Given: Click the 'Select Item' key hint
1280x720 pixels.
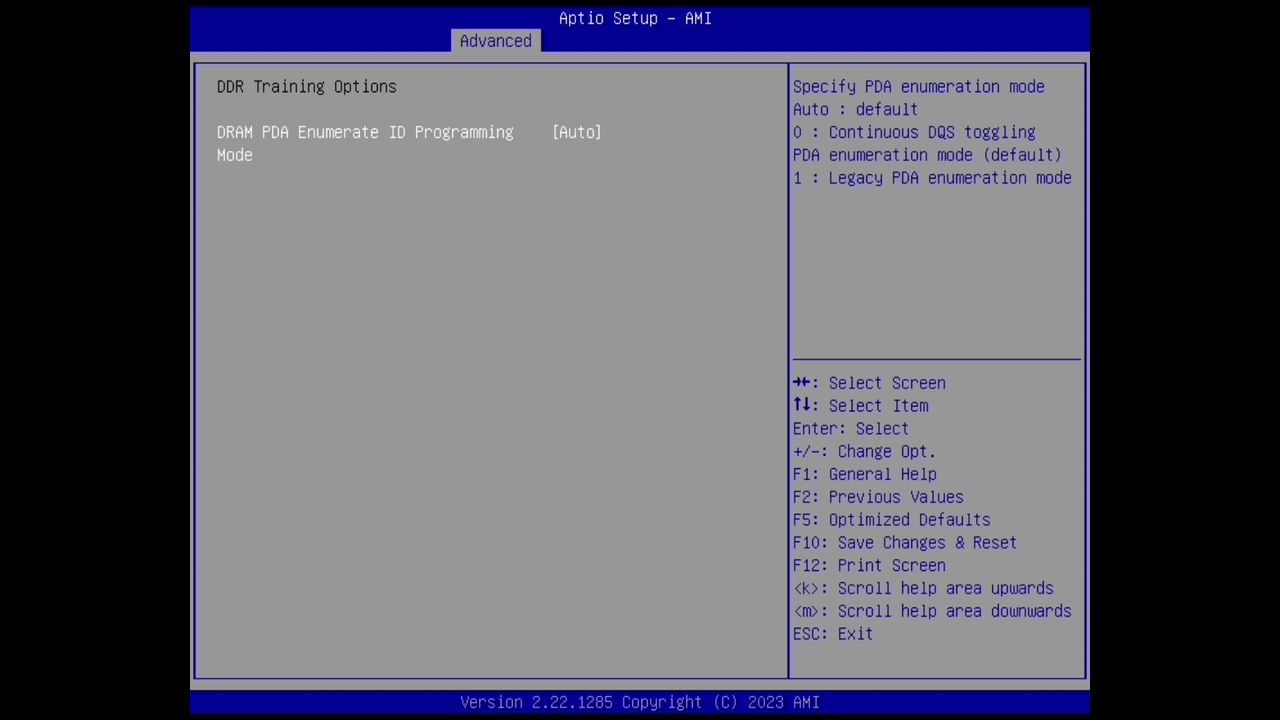Looking at the screenshot, I should click(x=861, y=406).
